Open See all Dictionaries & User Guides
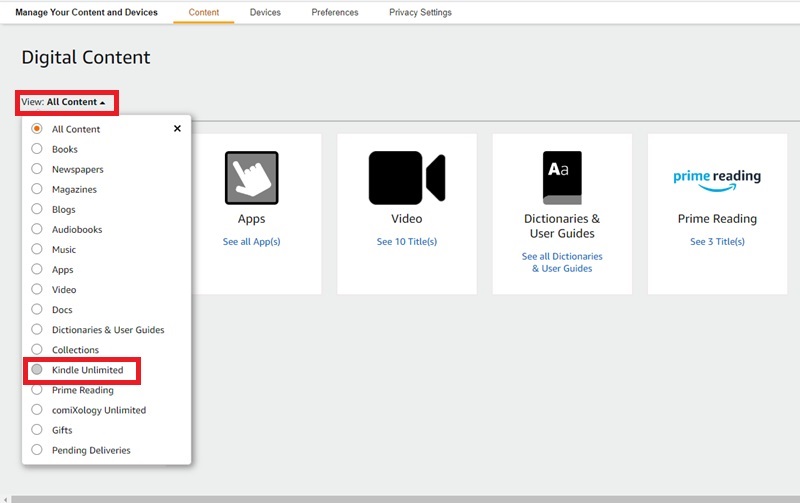Screen dimensions: 800x503 (561, 262)
